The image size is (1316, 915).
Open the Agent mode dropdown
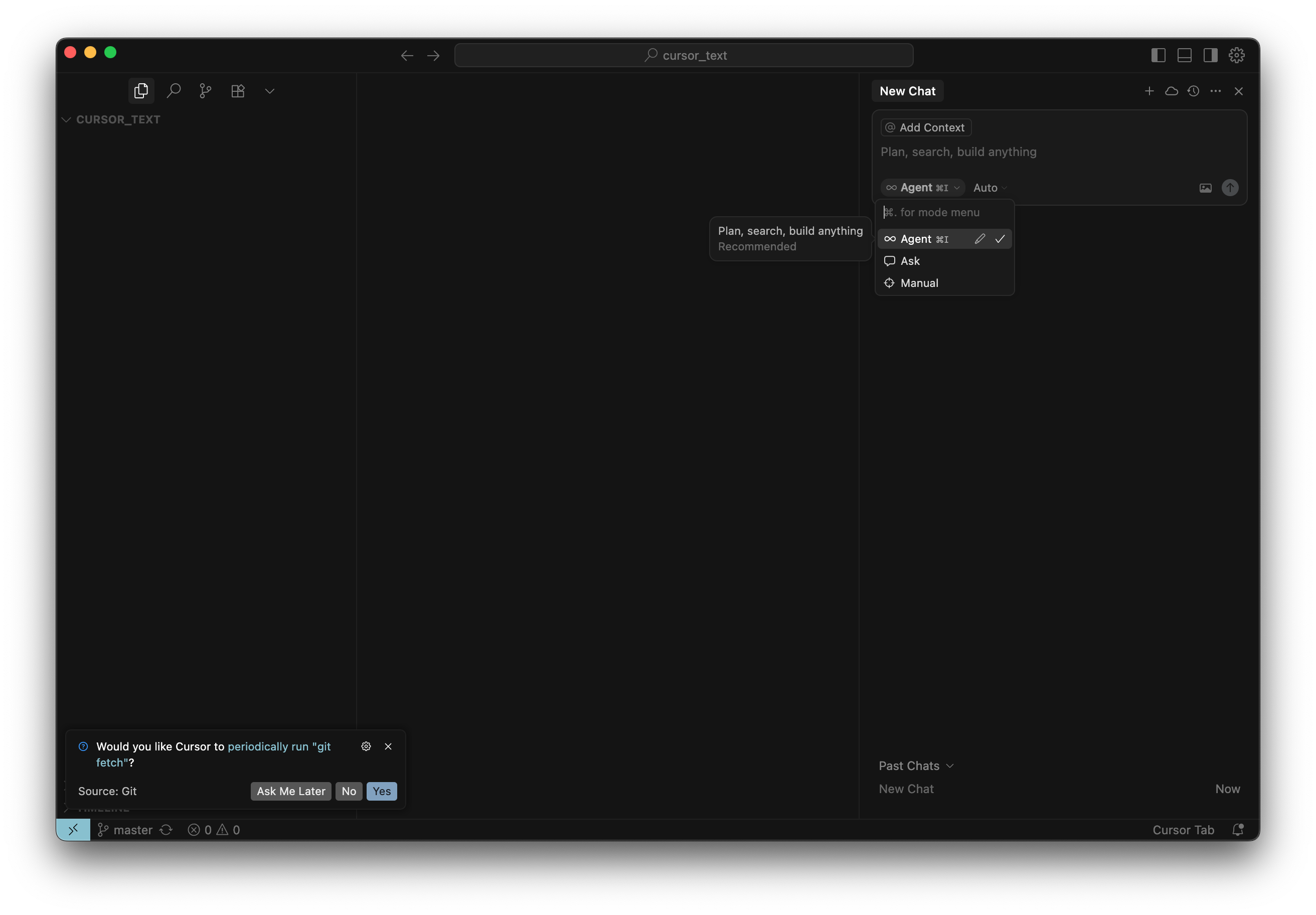[x=922, y=188]
